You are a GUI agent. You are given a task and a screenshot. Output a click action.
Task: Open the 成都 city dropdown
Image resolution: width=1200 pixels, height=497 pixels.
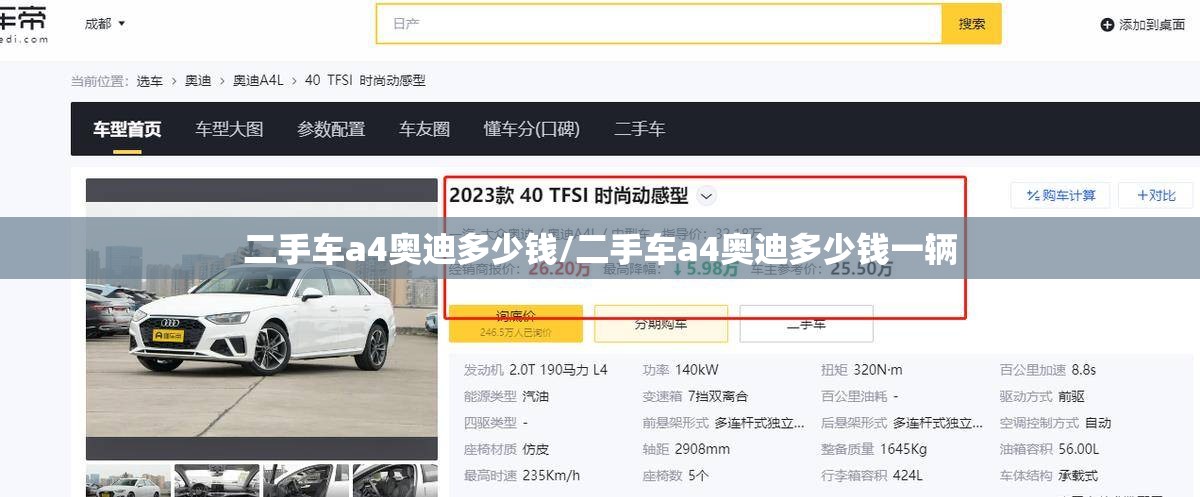[x=105, y=23]
